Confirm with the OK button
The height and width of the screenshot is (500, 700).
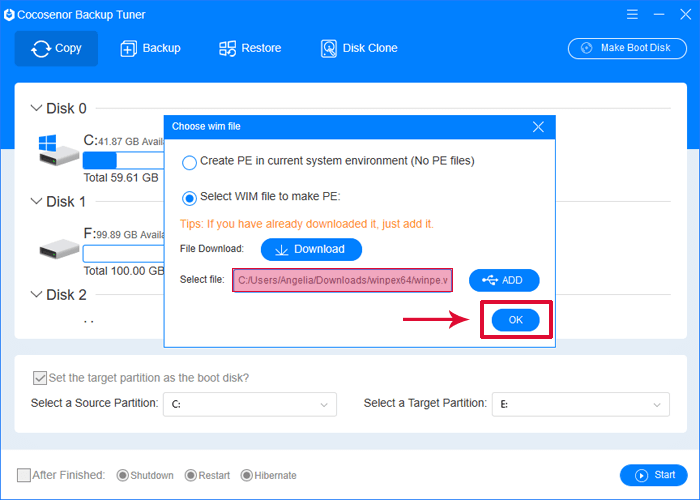point(516,320)
